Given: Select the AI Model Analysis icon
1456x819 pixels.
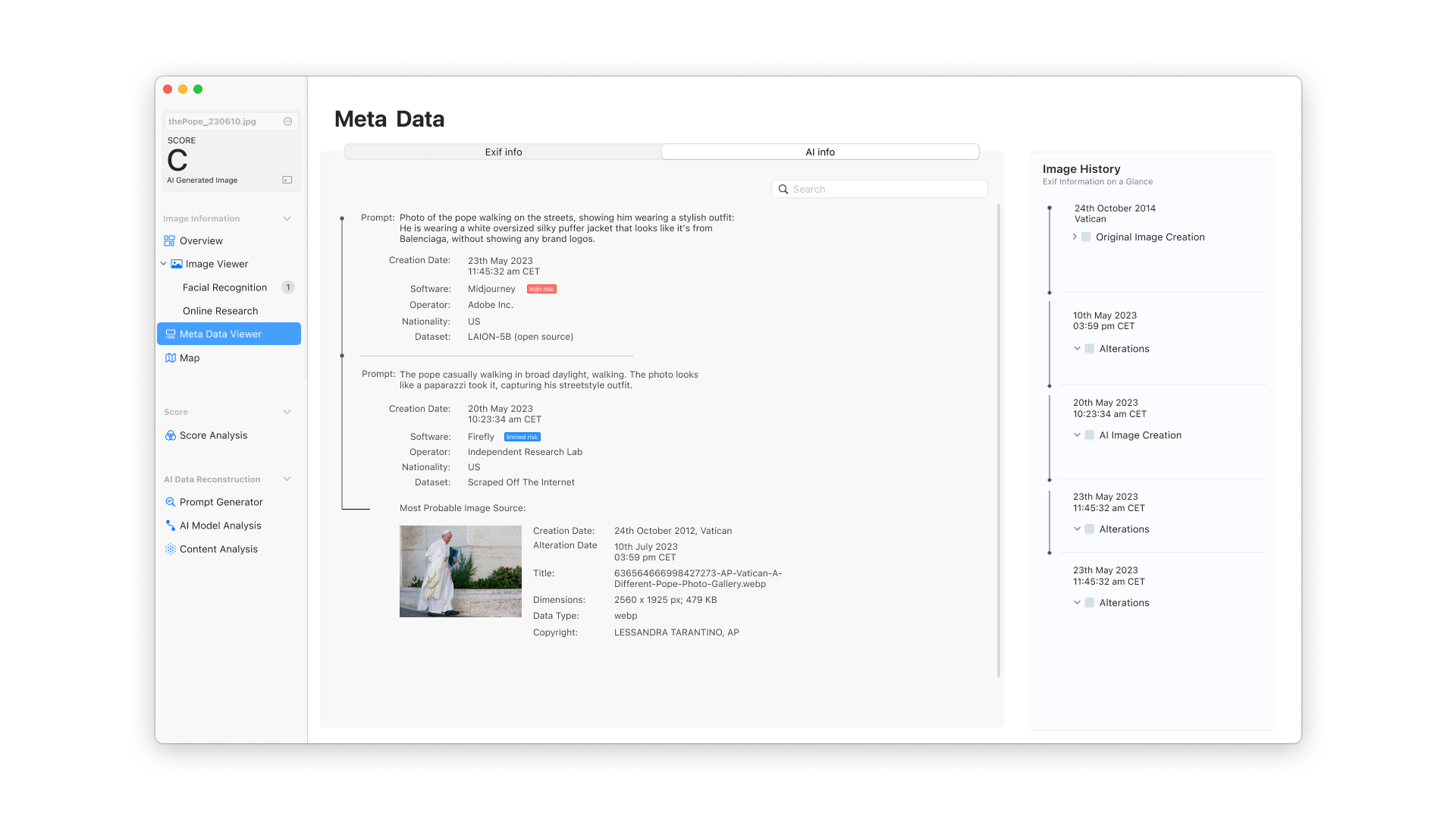Looking at the screenshot, I should pyautogui.click(x=171, y=526).
